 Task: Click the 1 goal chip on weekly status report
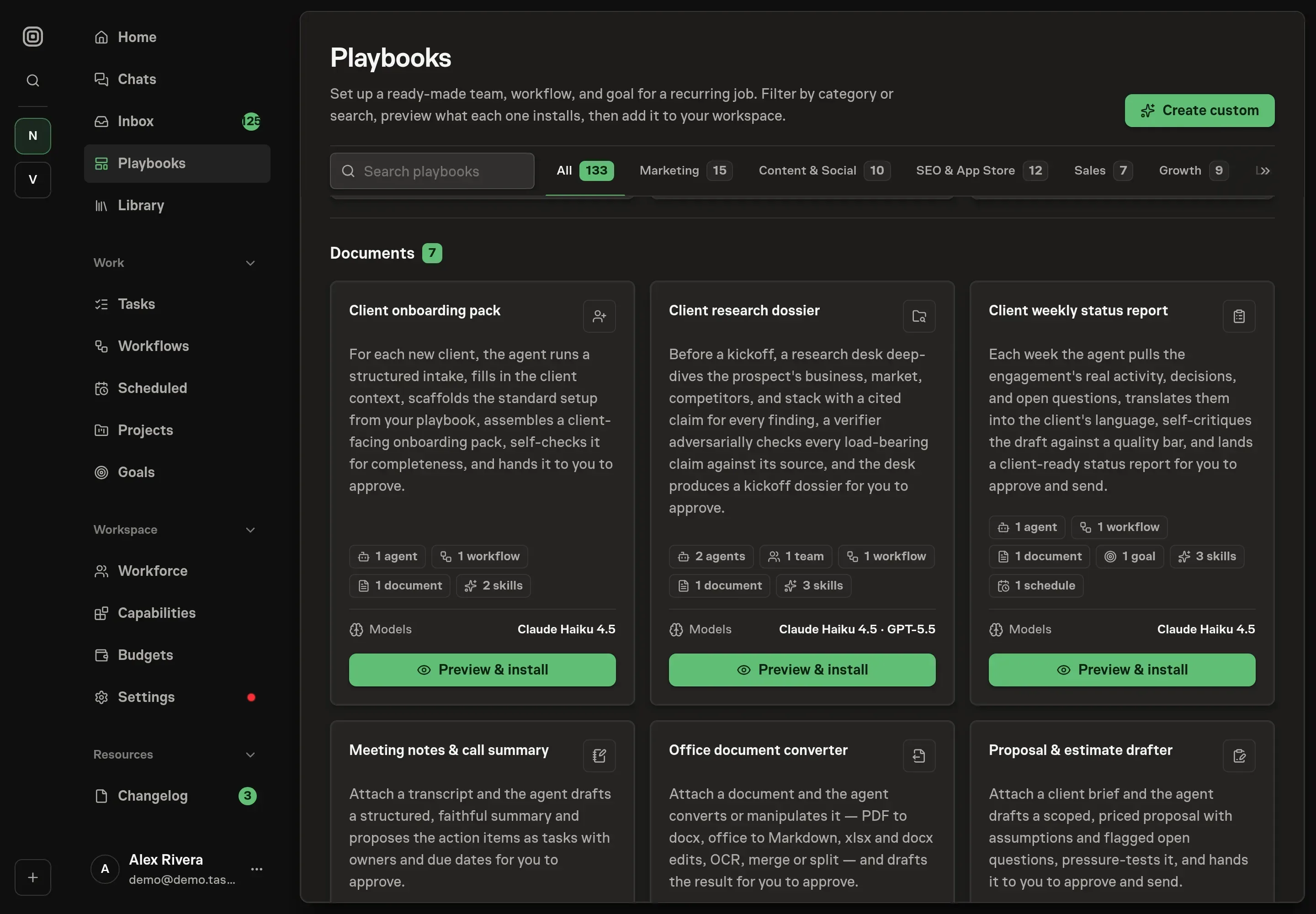click(x=1129, y=557)
